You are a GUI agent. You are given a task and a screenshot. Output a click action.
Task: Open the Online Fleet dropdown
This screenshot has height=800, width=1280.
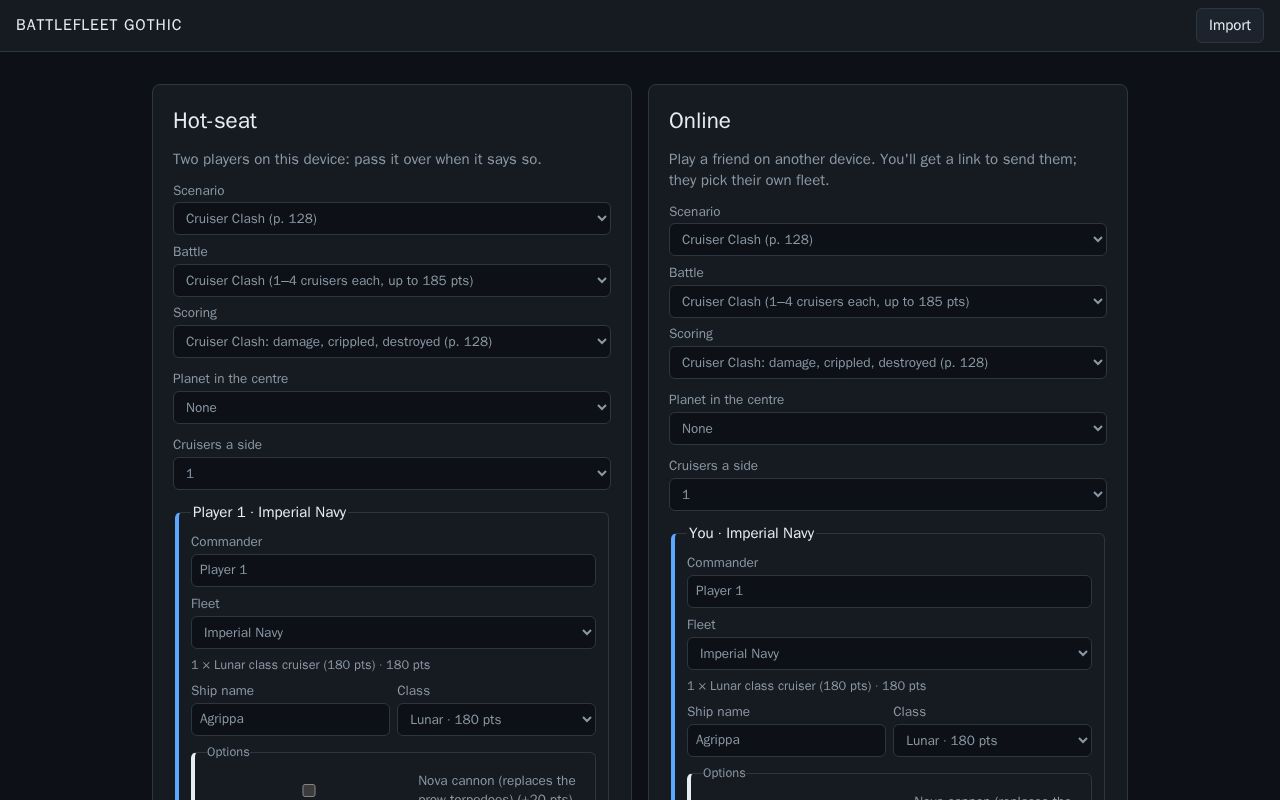pos(889,654)
